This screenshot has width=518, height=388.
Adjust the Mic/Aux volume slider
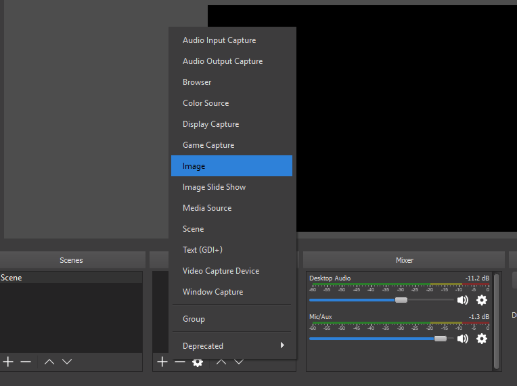[x=382, y=339]
